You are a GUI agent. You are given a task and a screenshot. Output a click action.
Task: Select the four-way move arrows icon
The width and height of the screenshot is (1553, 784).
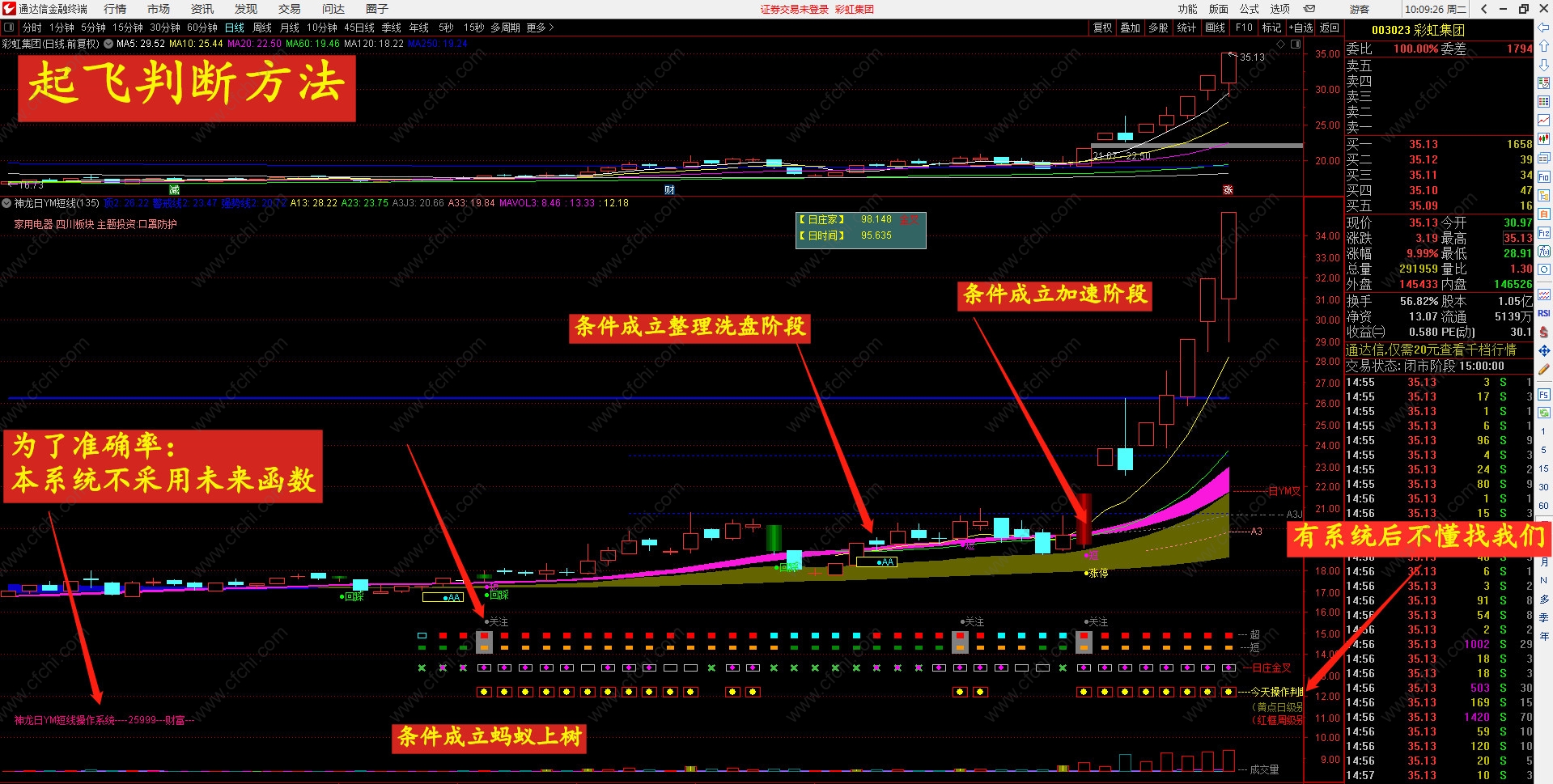coord(1544,350)
